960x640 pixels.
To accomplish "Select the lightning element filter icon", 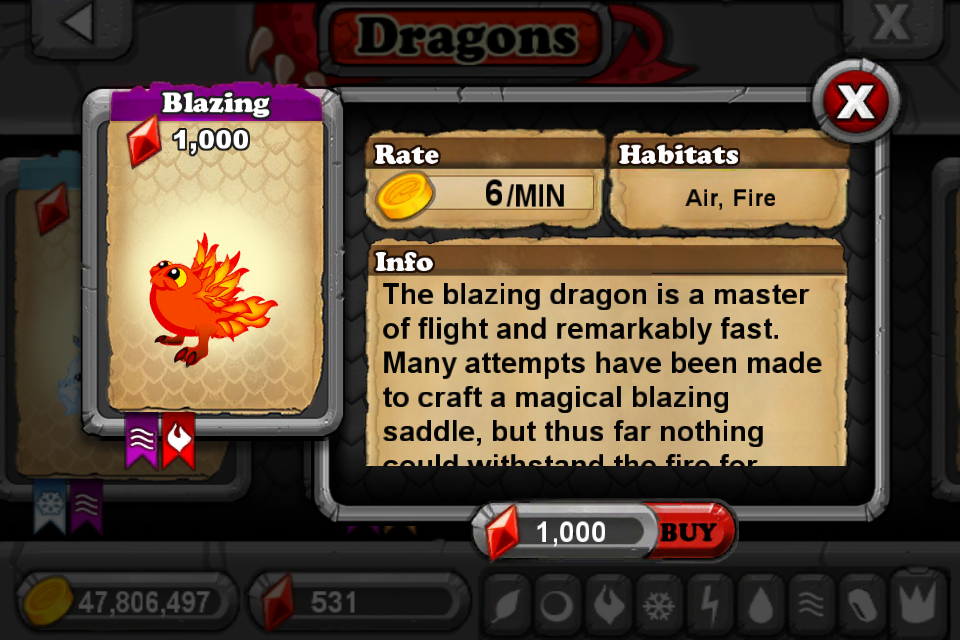I will coord(710,603).
